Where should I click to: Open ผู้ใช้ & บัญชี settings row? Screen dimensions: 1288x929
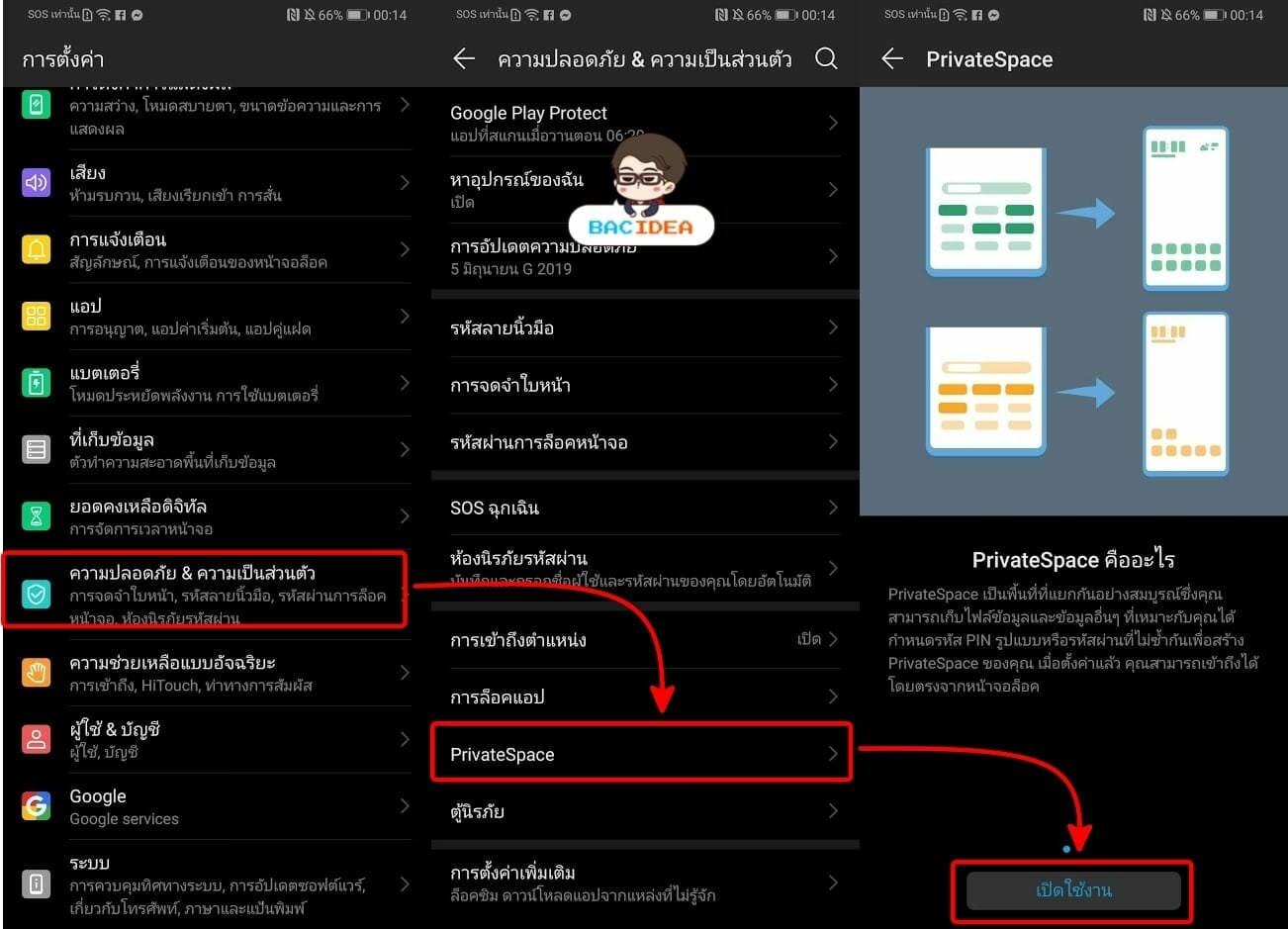[x=216, y=739]
